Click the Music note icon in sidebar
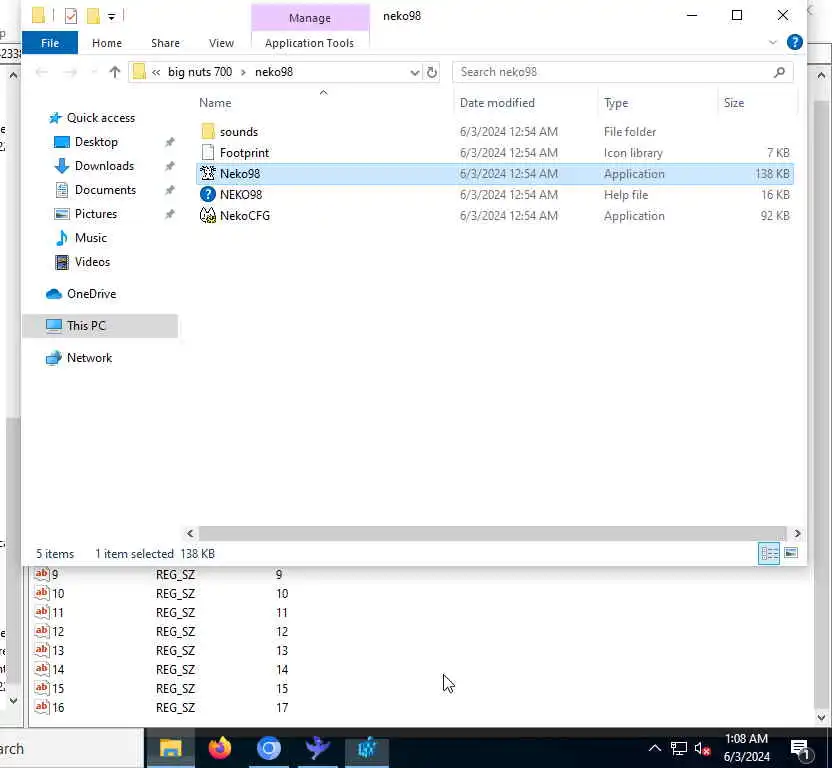Viewport: 832px width, 768px height. 62,238
